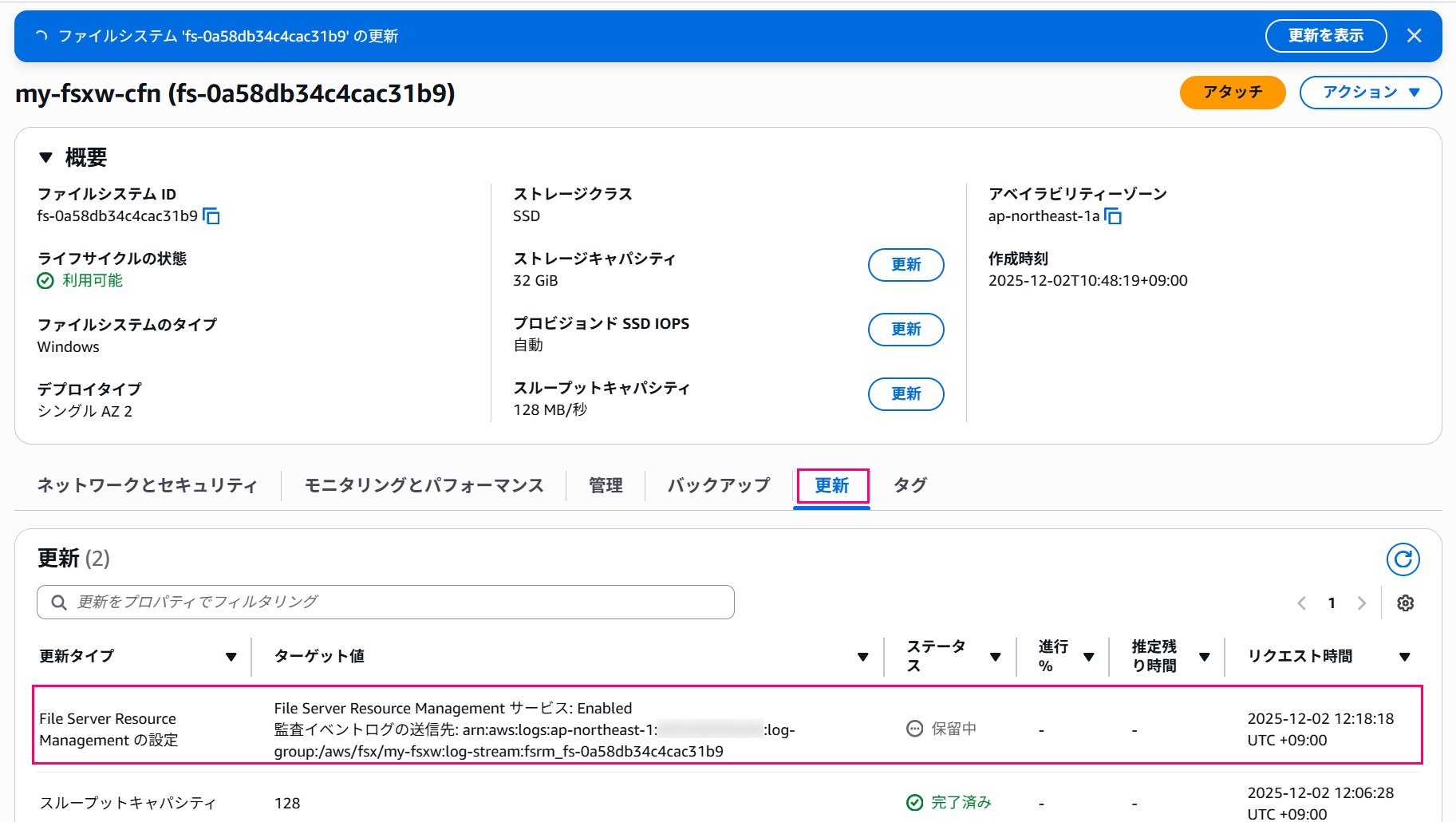
Task: Switch to the バックアップ tab
Action: point(717,485)
